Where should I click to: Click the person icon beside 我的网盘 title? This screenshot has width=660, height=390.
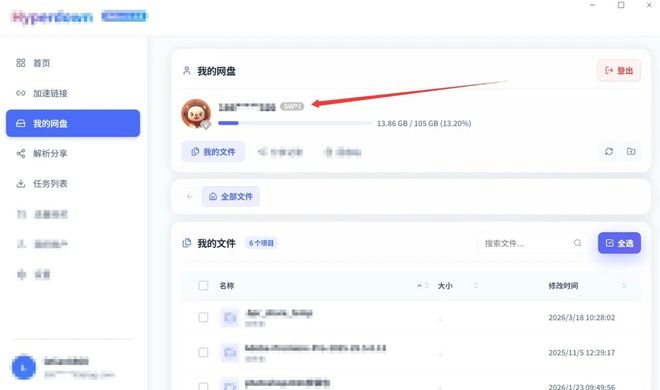tap(186, 71)
